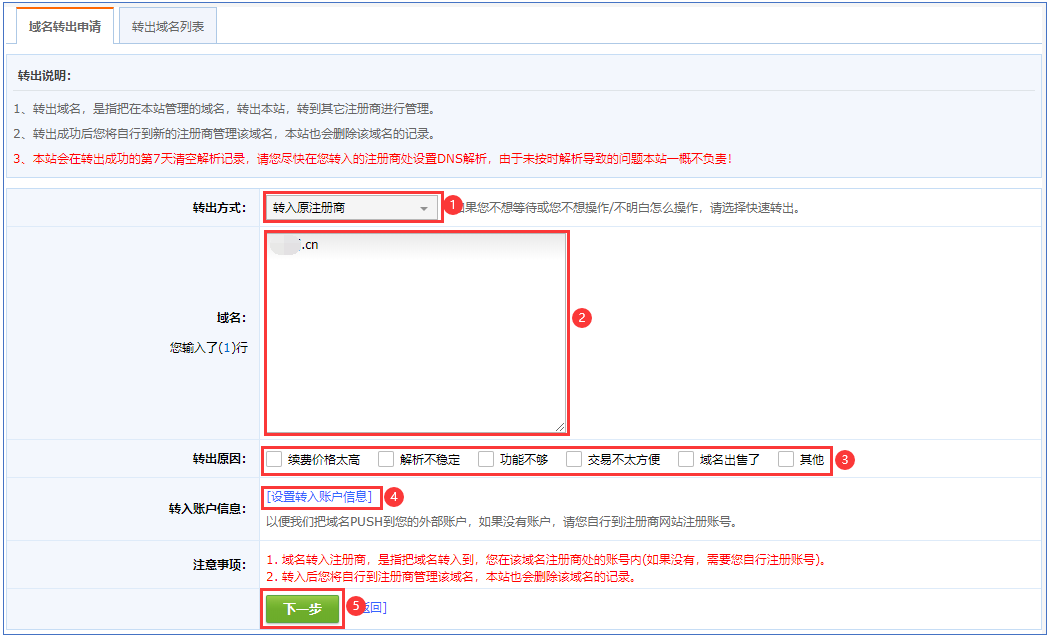This screenshot has height=638, width=1050.
Task: Click the resize handle of the domain textarea
Action: [x=560, y=425]
